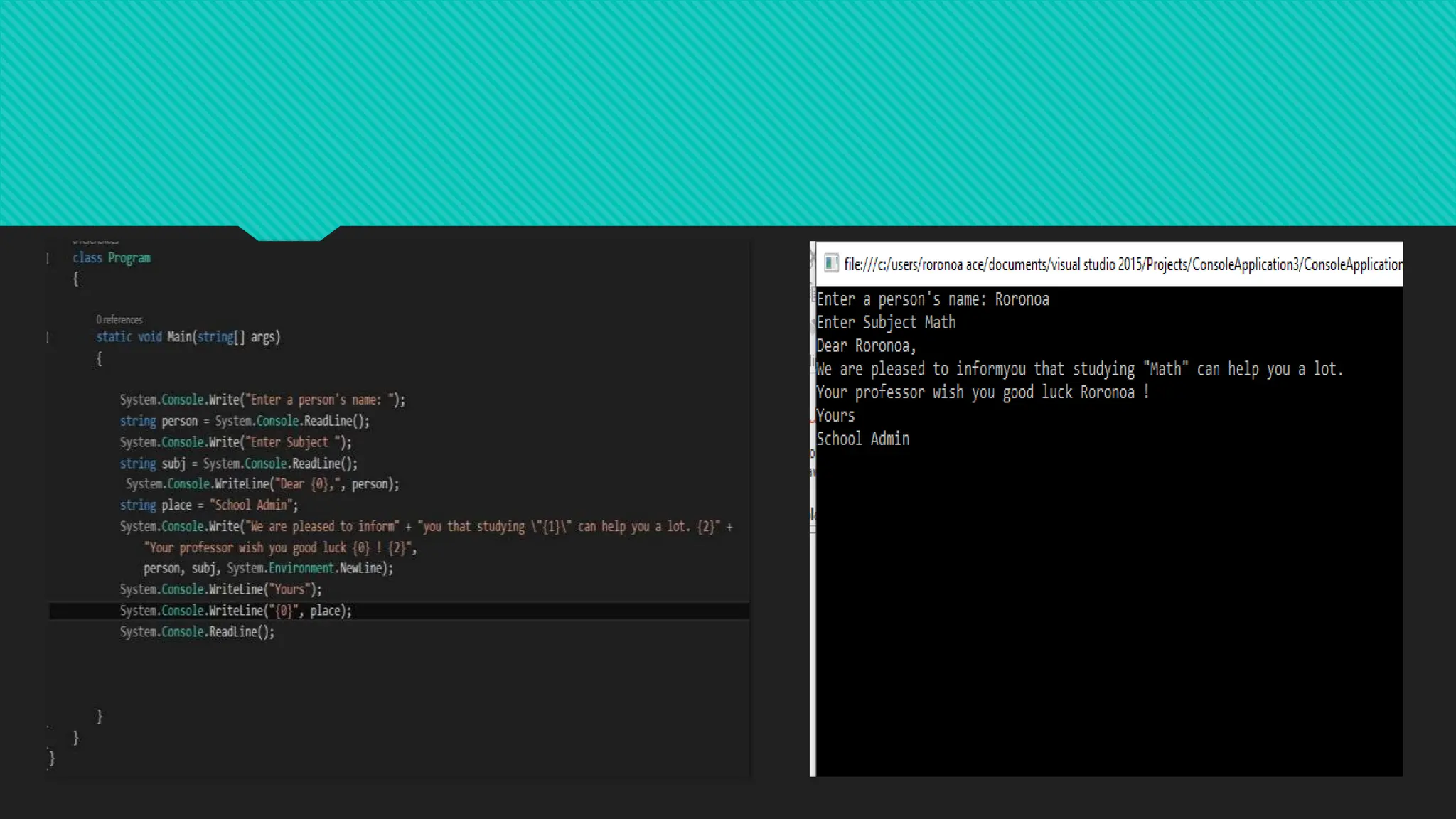Click the 'Enter a person's name: ' Write line

(262, 400)
